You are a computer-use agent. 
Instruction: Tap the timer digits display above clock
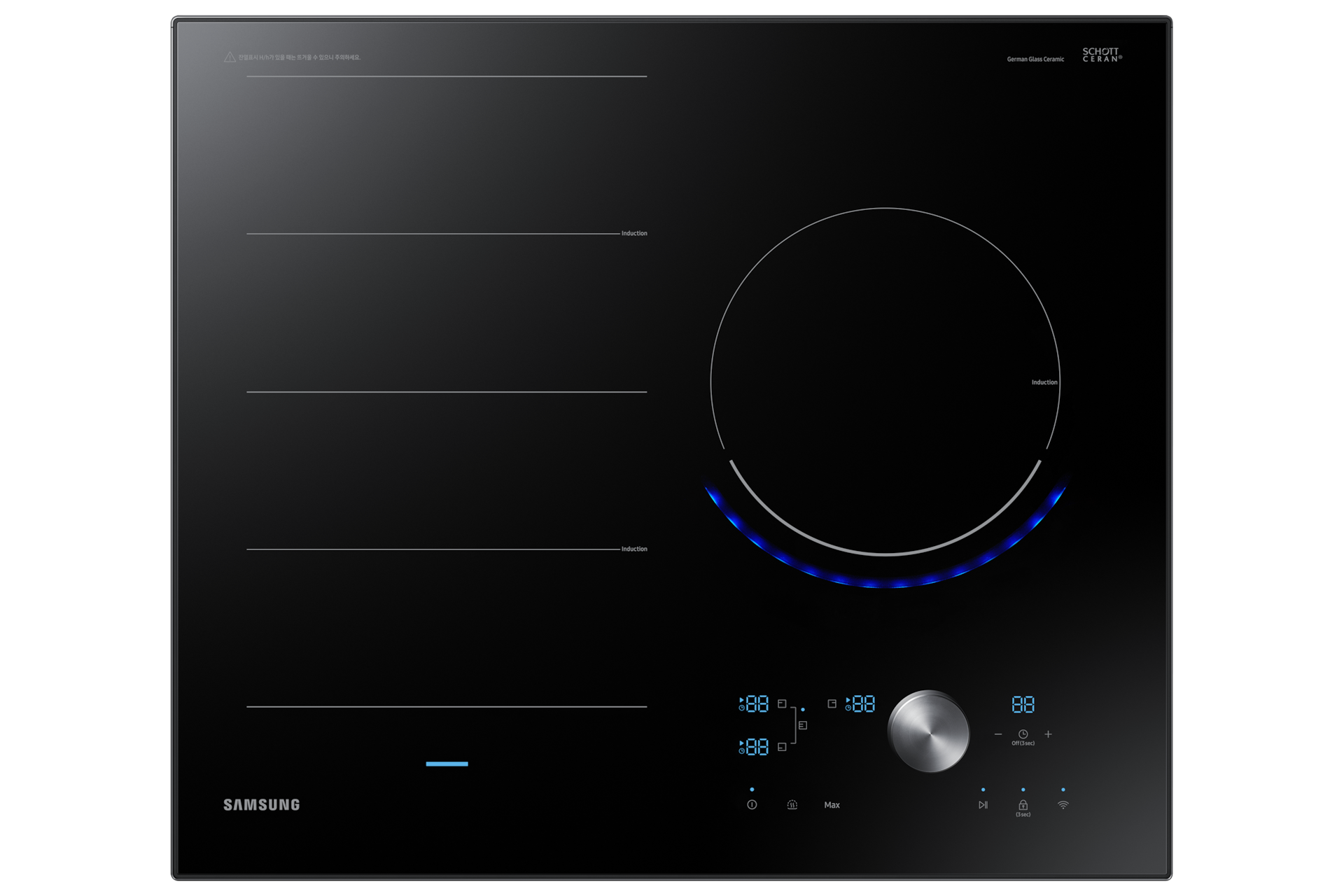click(1023, 704)
